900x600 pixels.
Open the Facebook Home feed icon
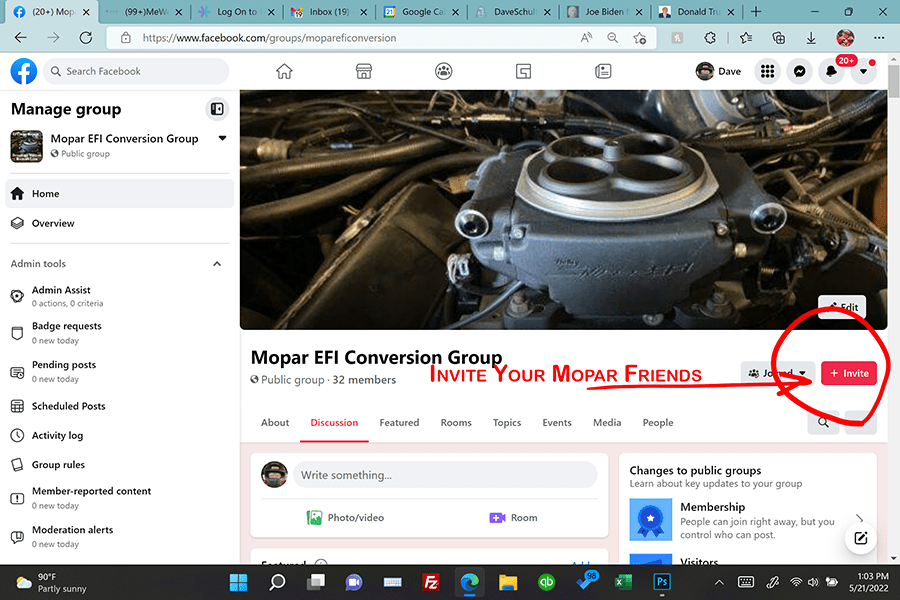pyautogui.click(x=284, y=71)
